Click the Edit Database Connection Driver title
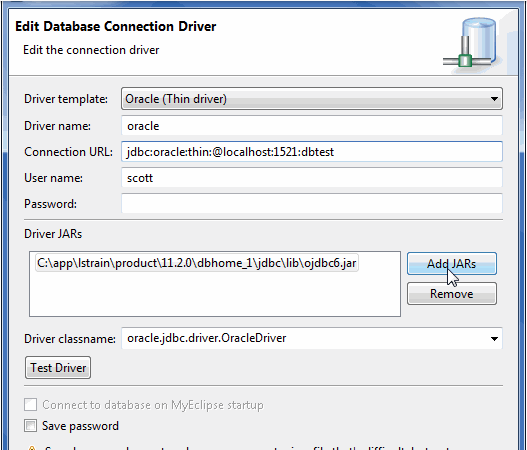 click(x=116, y=27)
